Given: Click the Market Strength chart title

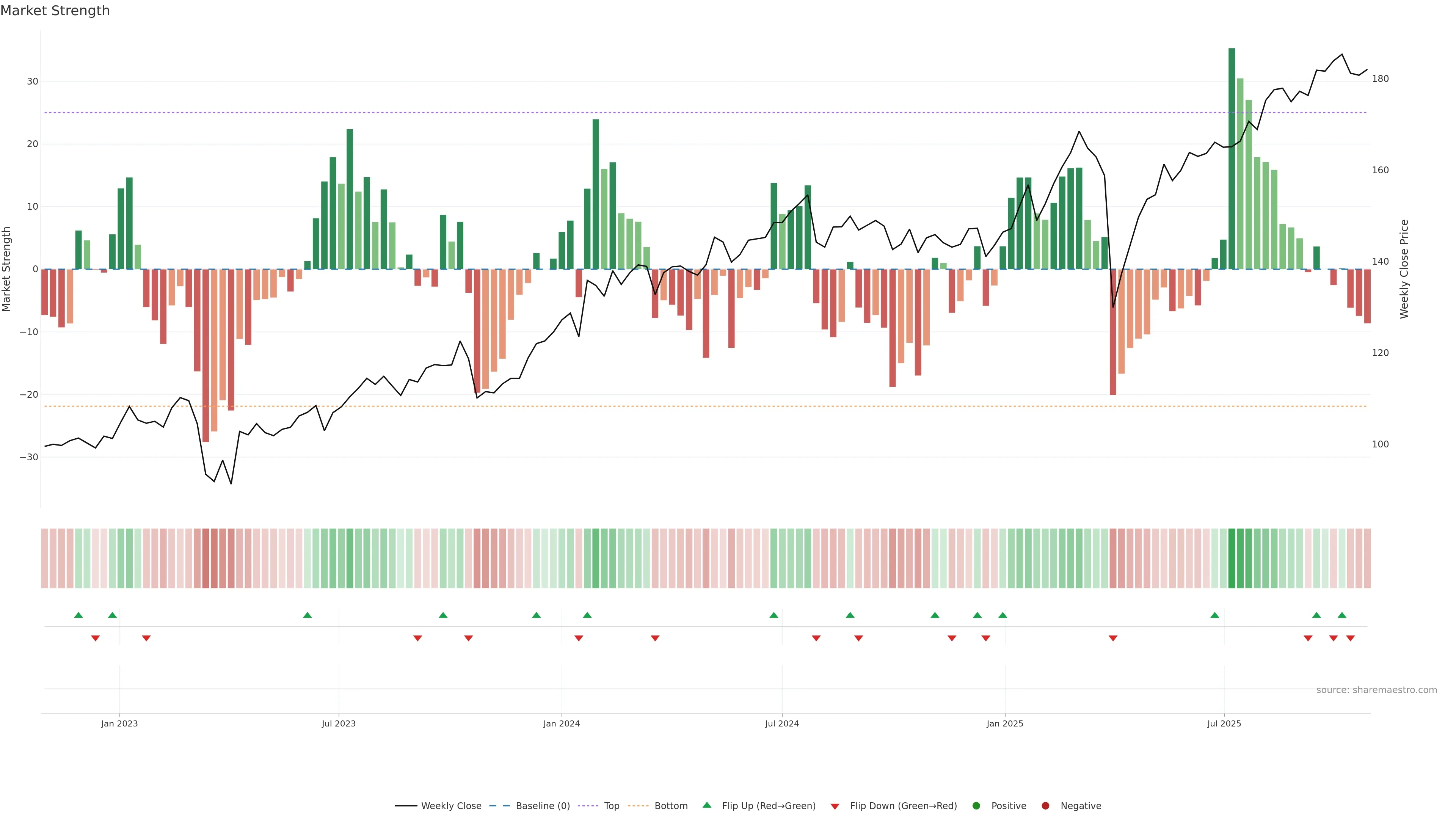Looking at the screenshot, I should pos(55,11).
